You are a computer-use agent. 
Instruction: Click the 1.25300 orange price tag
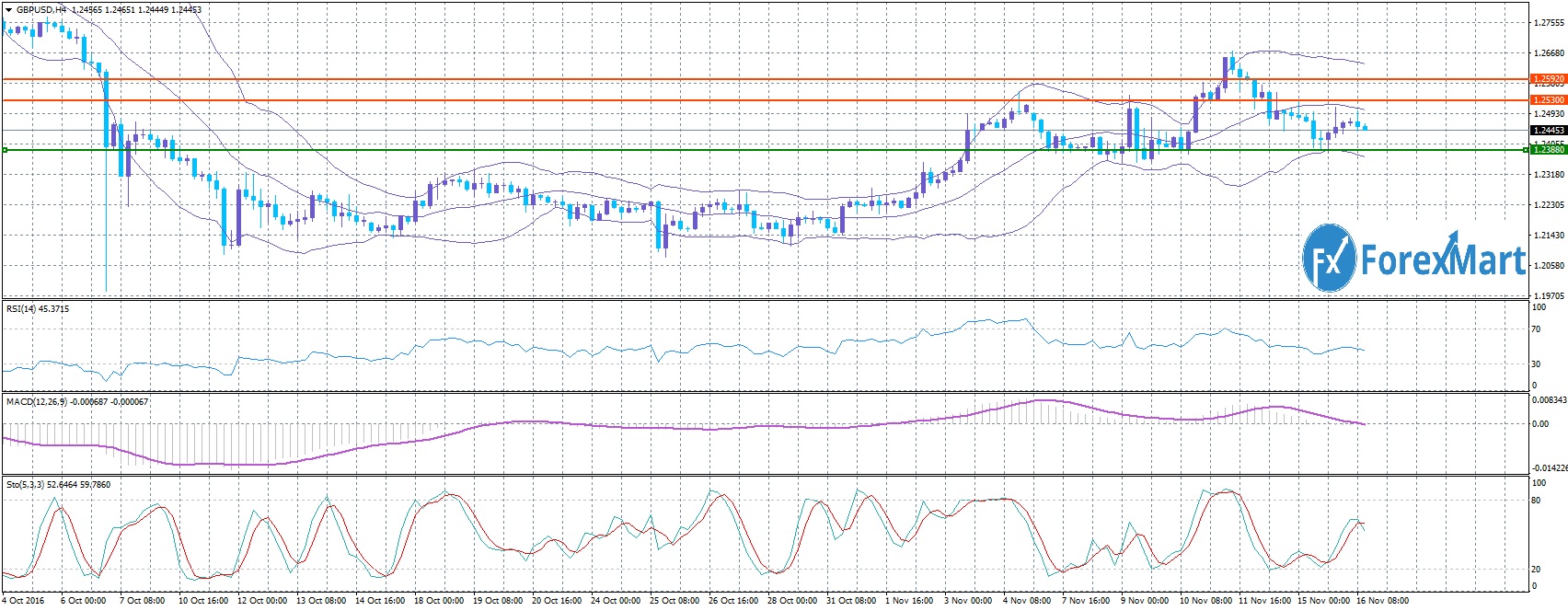[x=1547, y=99]
